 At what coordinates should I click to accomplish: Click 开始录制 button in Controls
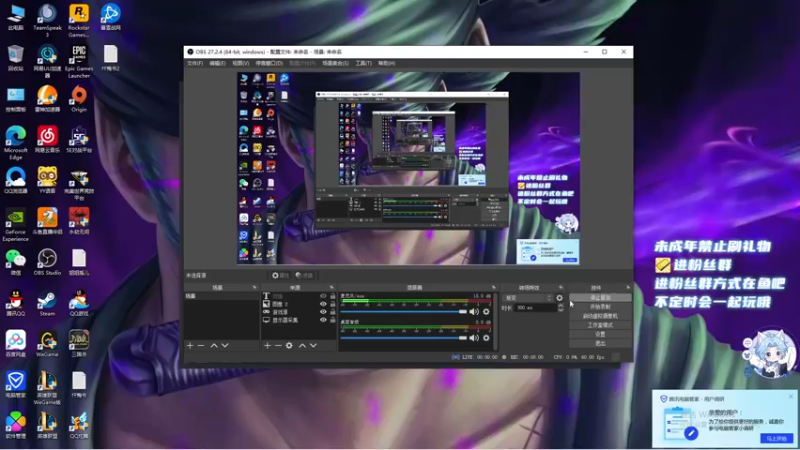[600, 307]
